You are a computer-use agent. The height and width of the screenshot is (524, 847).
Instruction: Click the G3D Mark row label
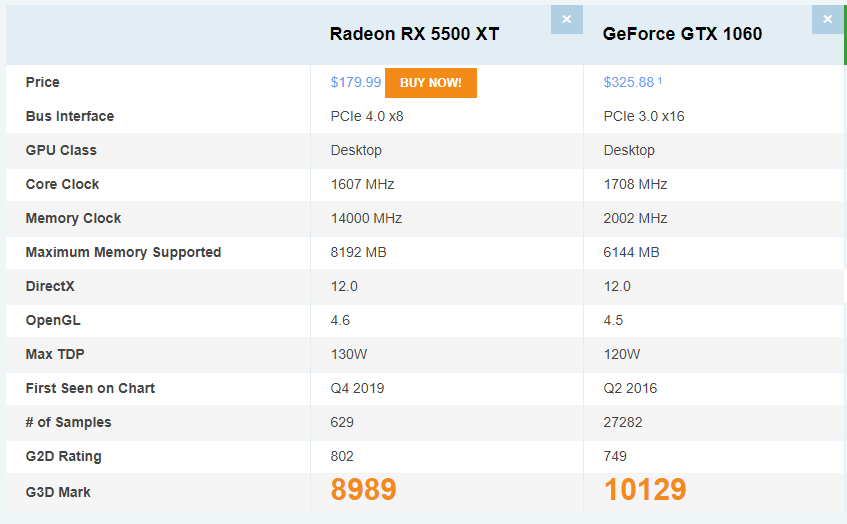57,490
